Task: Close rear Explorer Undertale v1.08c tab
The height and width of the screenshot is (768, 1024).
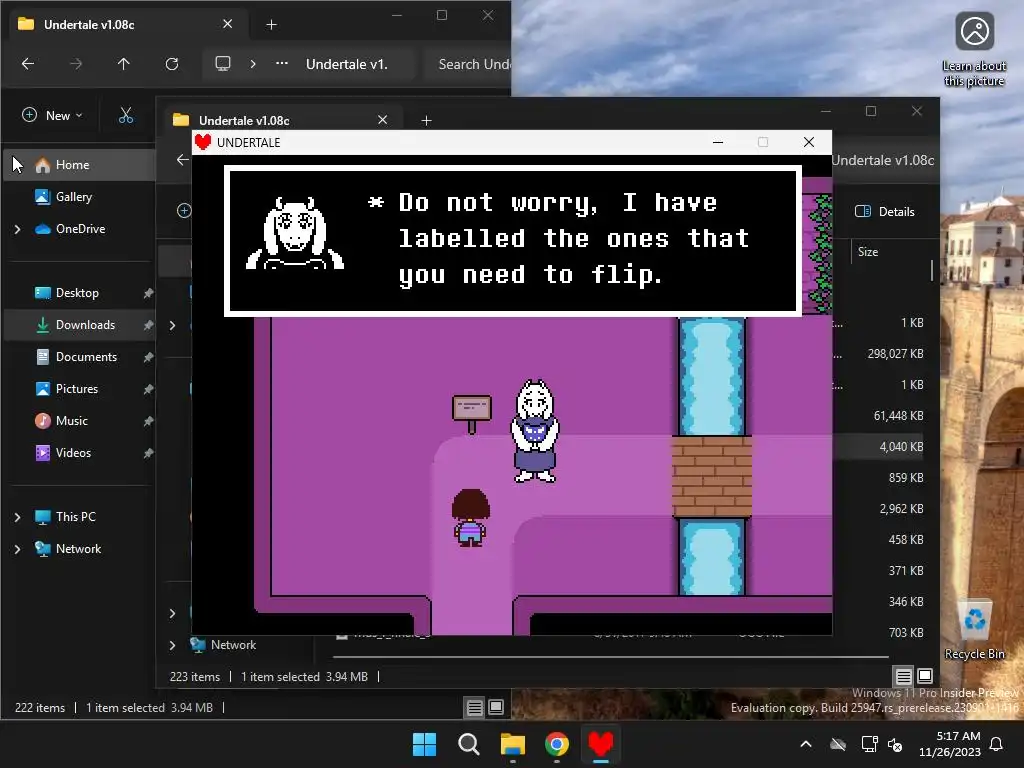Action: click(227, 24)
